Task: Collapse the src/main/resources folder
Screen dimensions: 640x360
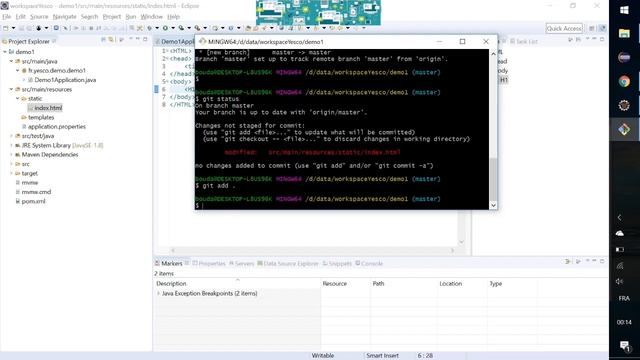Action: tap(11, 89)
